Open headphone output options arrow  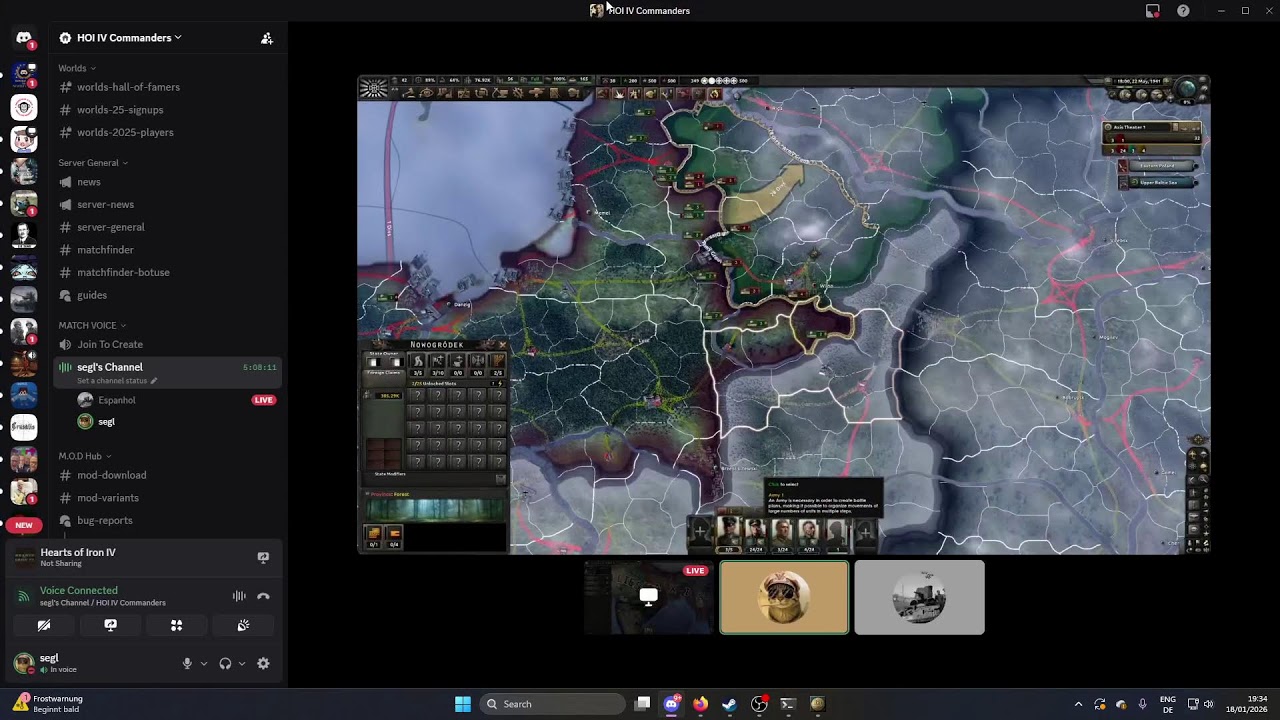pos(241,663)
